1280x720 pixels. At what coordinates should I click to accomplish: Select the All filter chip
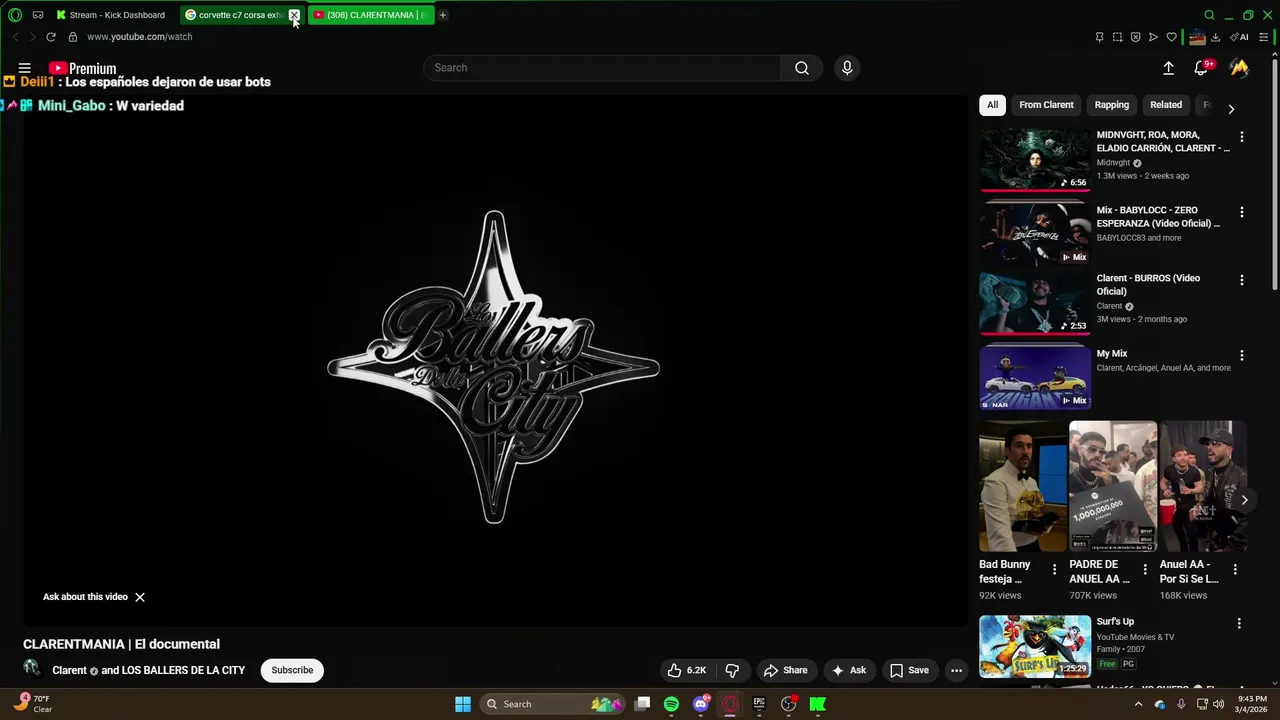coord(992,105)
